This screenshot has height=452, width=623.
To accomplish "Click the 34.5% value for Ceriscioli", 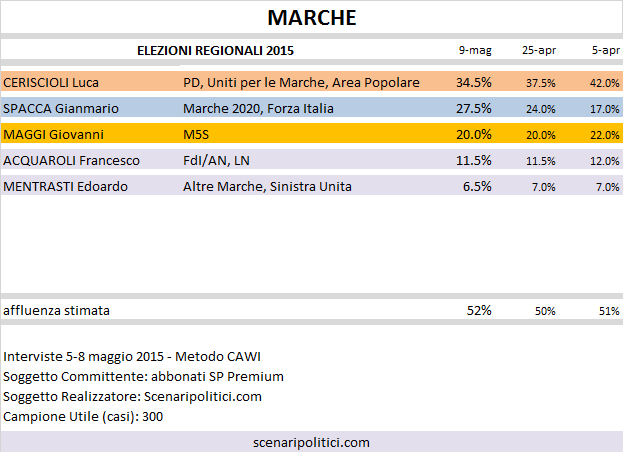I will (474, 83).
